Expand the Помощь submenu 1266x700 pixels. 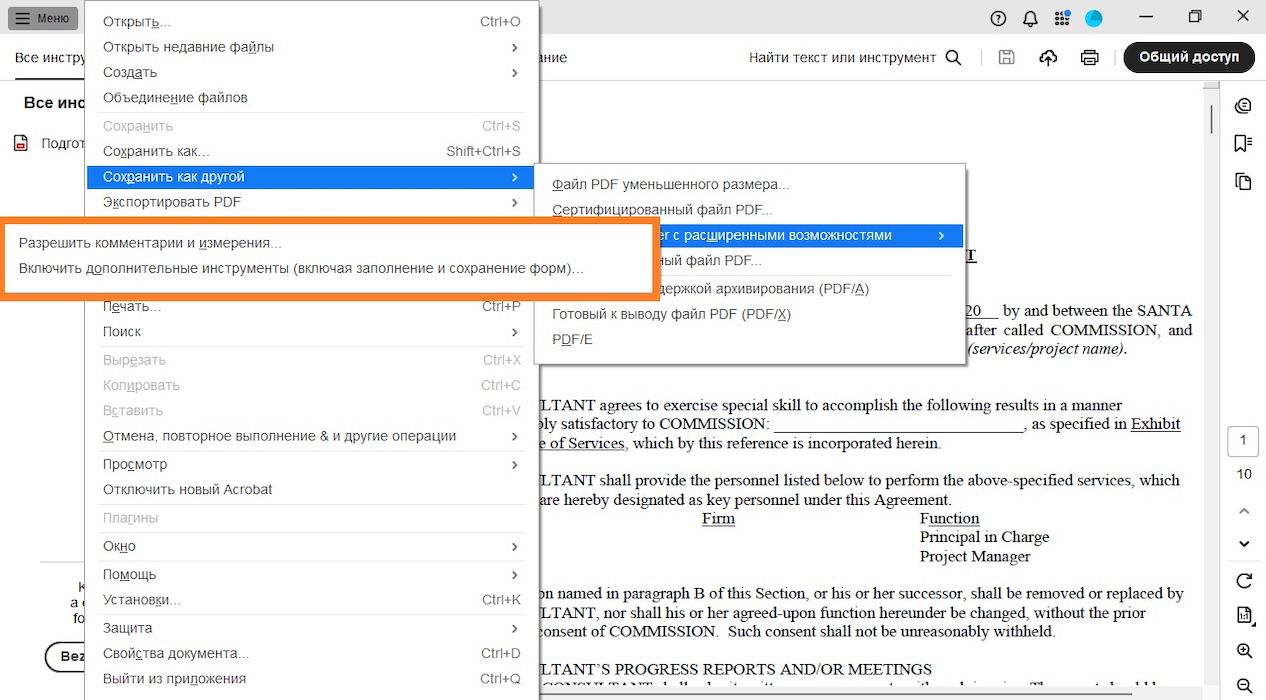(312, 575)
